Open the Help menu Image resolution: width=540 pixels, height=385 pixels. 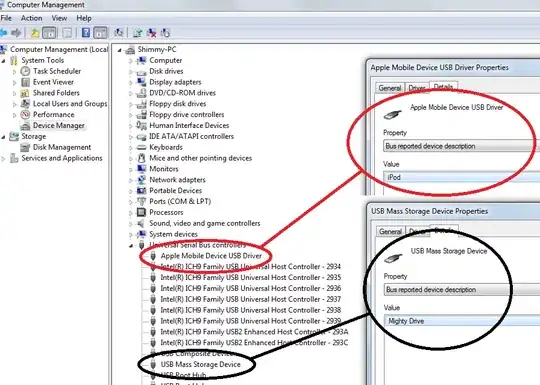pyautogui.click(x=84, y=18)
